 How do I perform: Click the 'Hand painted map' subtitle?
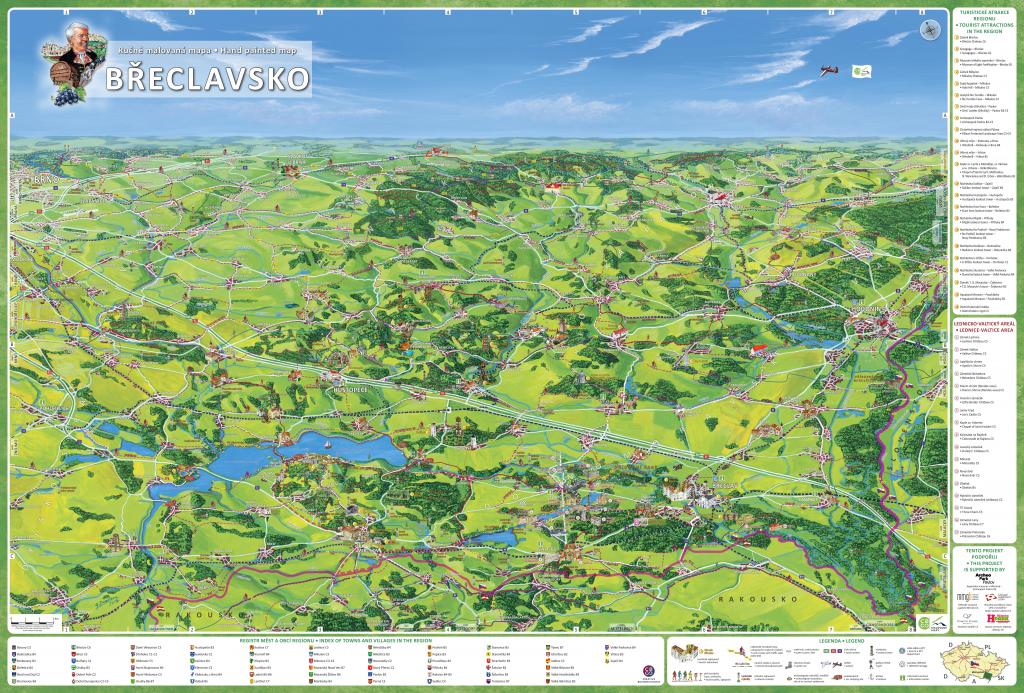[257, 50]
